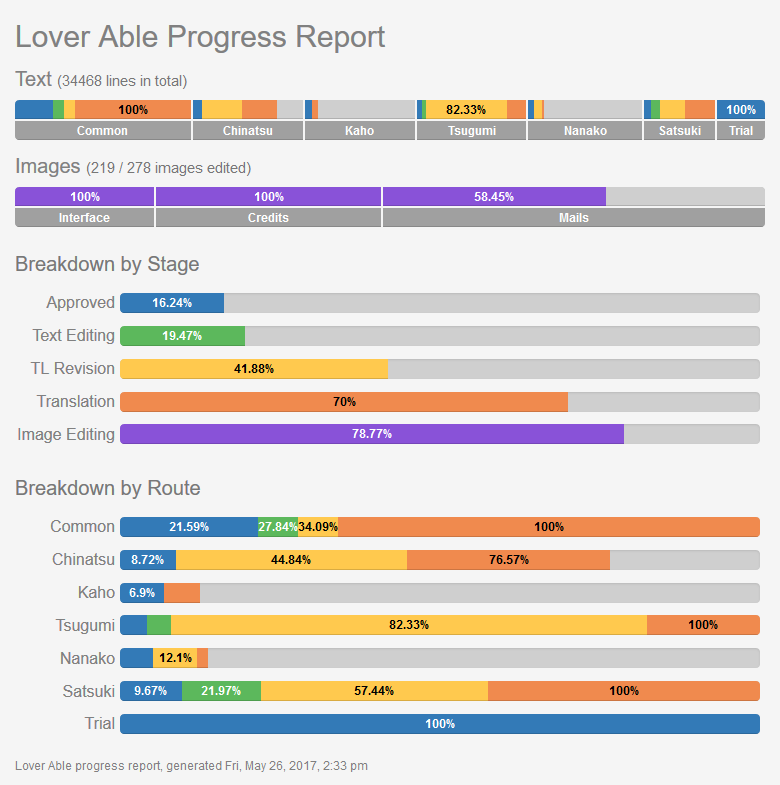Image resolution: width=780 pixels, height=785 pixels.
Task: Select the Credits label under Images
Action: pyautogui.click(x=268, y=218)
